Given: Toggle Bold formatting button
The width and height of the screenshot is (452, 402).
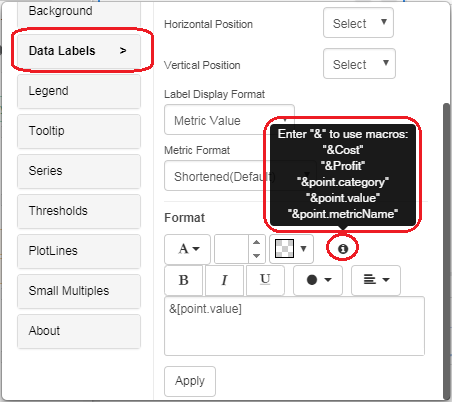Looking at the screenshot, I should click(x=183, y=280).
